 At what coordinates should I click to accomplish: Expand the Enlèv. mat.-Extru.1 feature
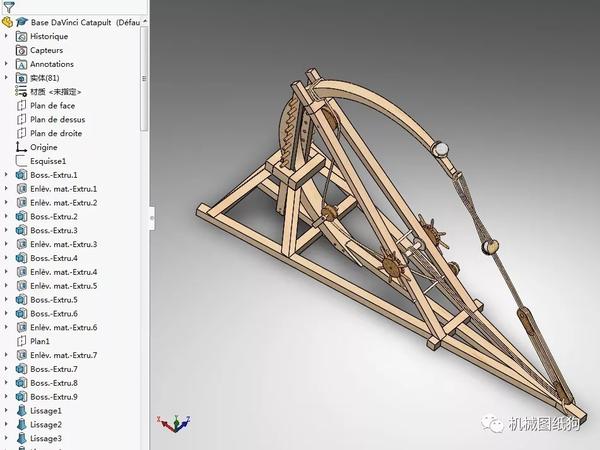6,188
